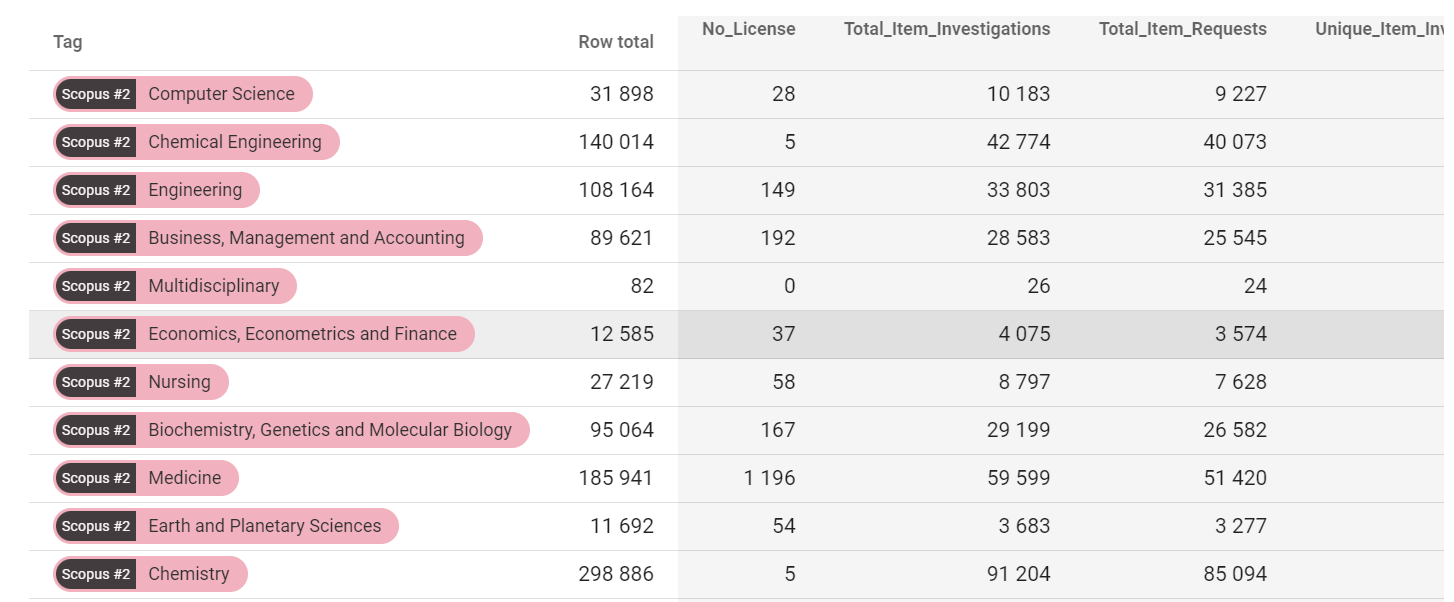Click investigations value 4 075
The width and height of the screenshot is (1454, 602).
1025,334
